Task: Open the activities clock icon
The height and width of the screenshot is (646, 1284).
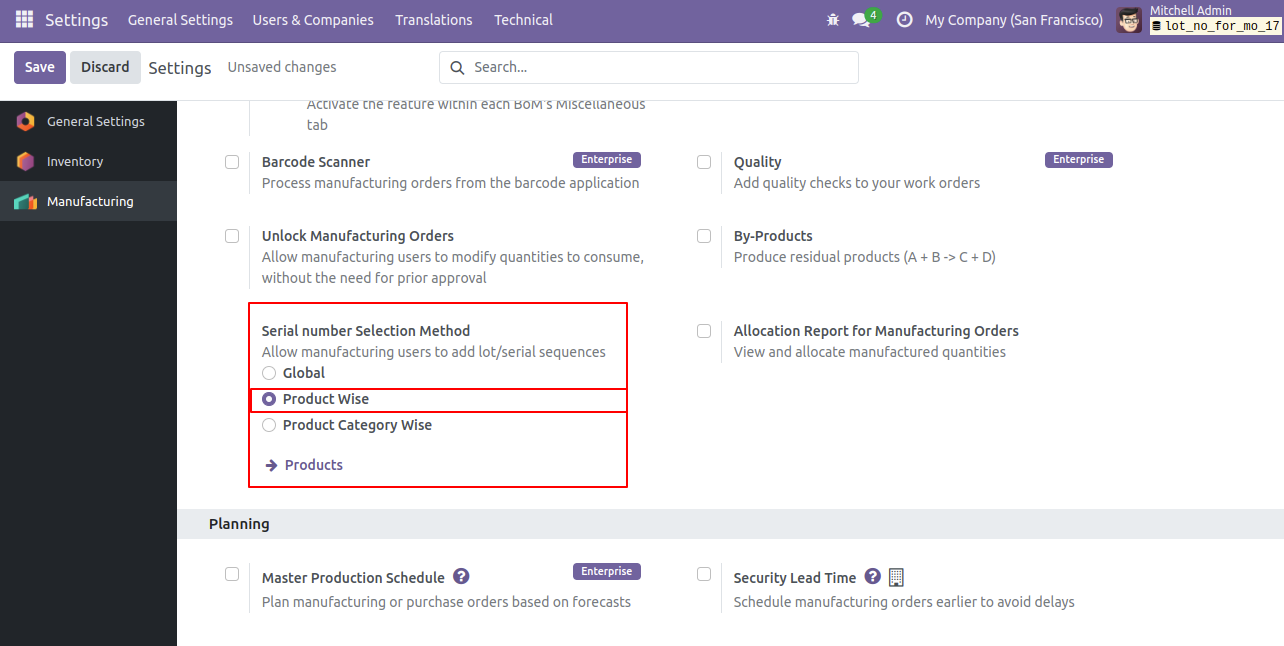Action: tap(904, 20)
